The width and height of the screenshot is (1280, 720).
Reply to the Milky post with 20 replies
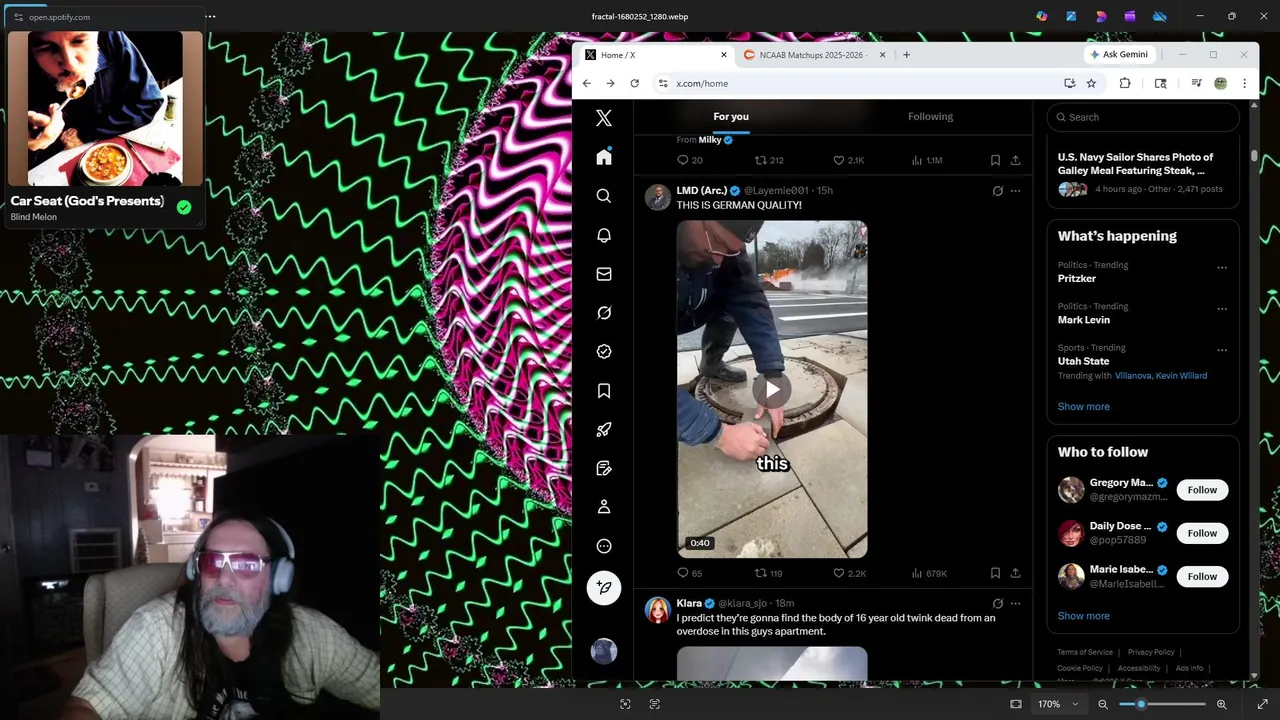pos(683,160)
